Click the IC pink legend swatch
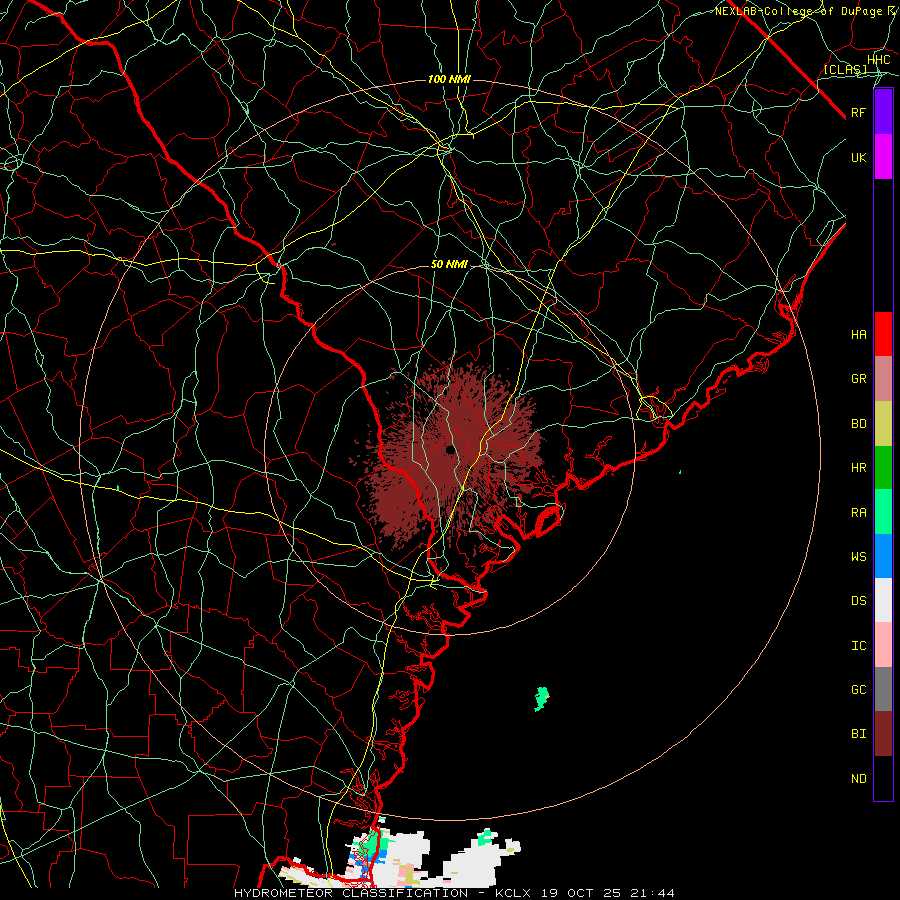This screenshot has height=900, width=900. pyautogui.click(x=883, y=645)
